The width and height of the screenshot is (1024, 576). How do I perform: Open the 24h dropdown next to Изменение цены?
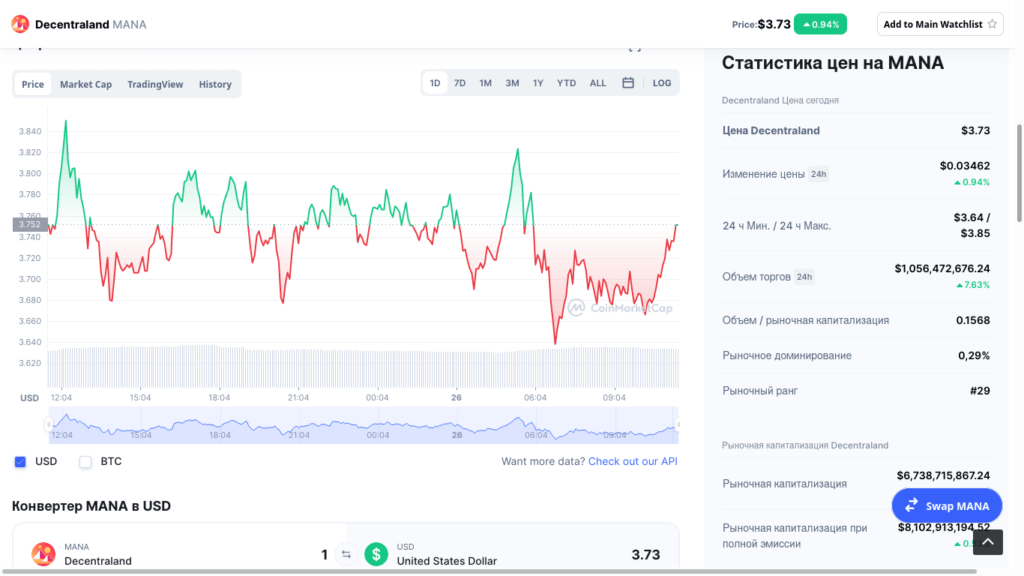click(818, 174)
